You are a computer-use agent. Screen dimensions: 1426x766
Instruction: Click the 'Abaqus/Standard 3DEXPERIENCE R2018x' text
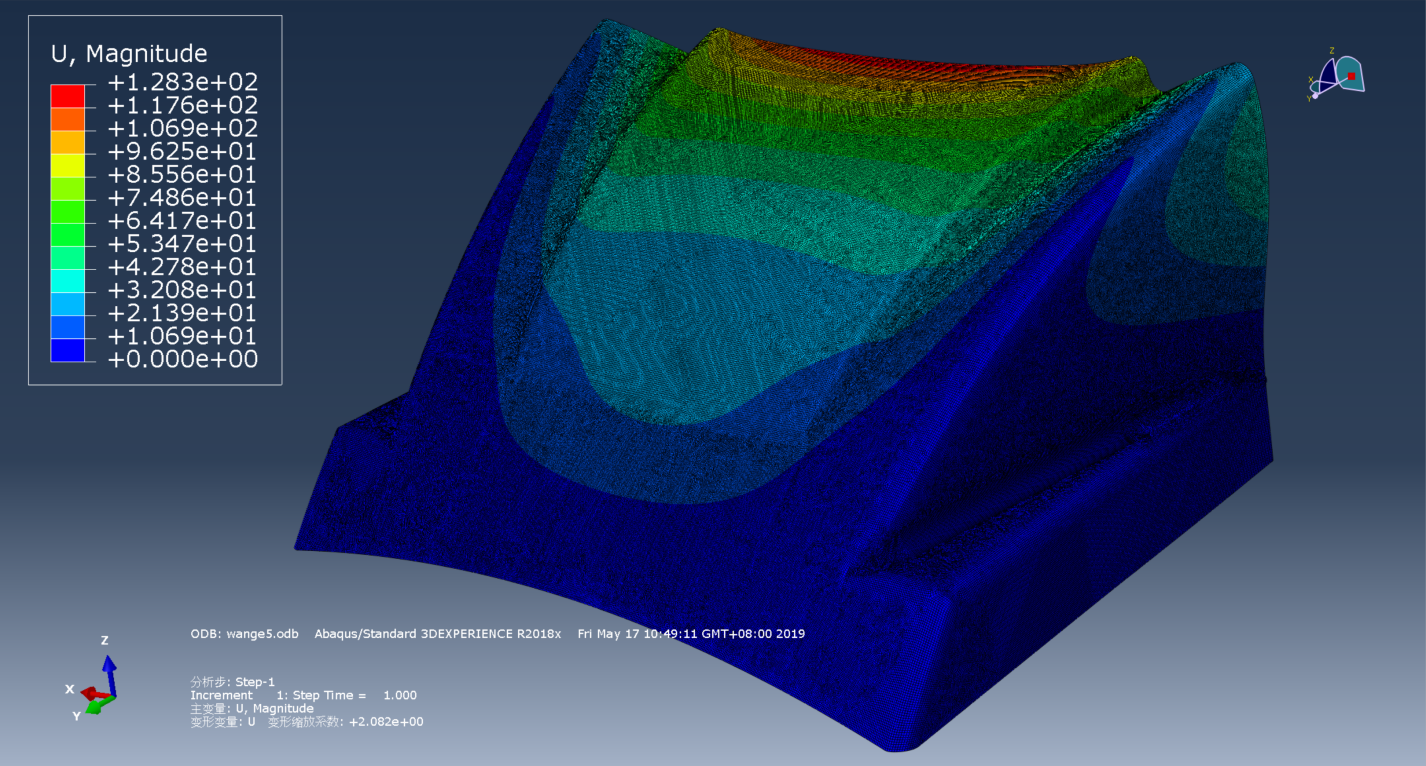pyautogui.click(x=438, y=634)
